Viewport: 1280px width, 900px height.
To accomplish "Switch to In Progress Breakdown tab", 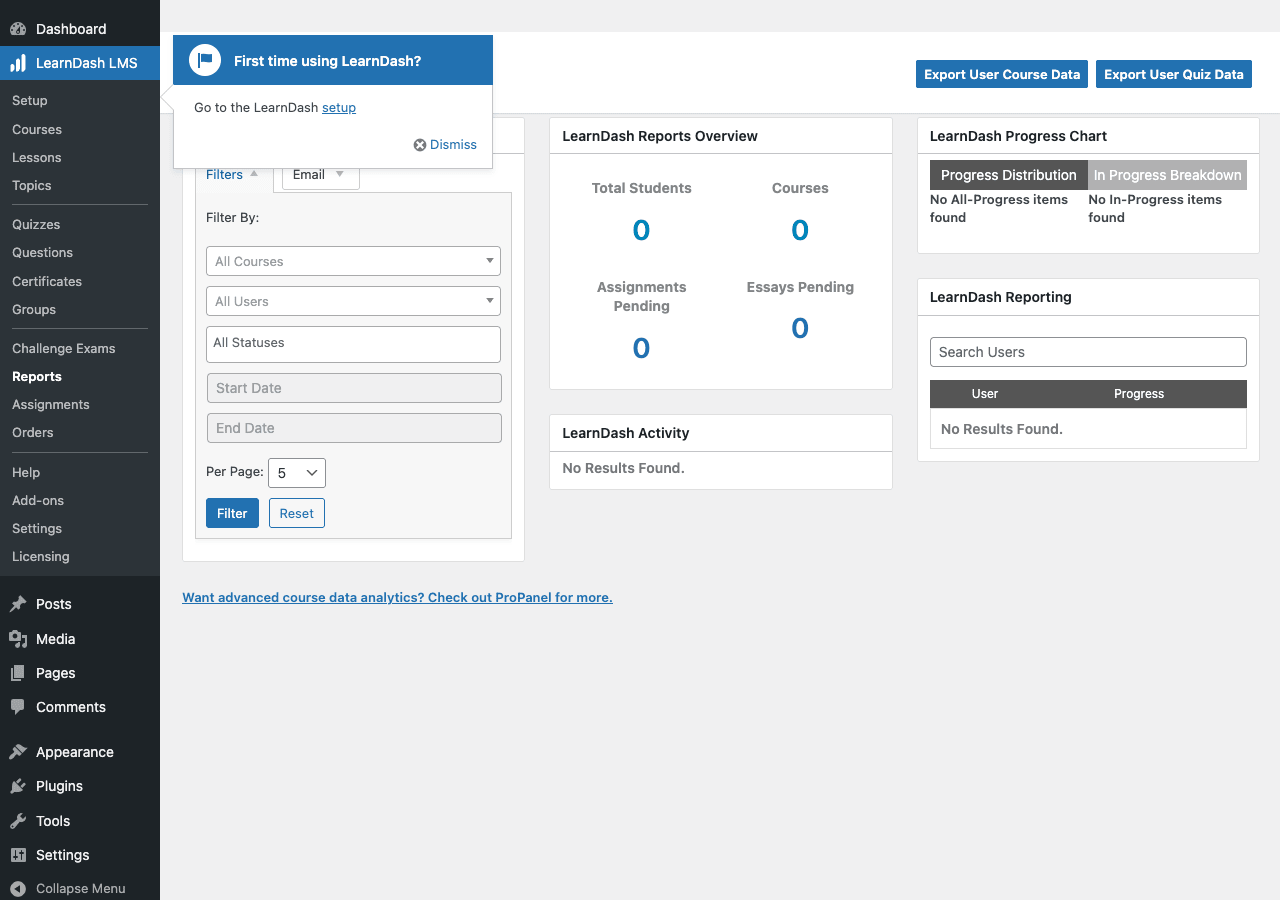I will pyautogui.click(x=1168, y=175).
